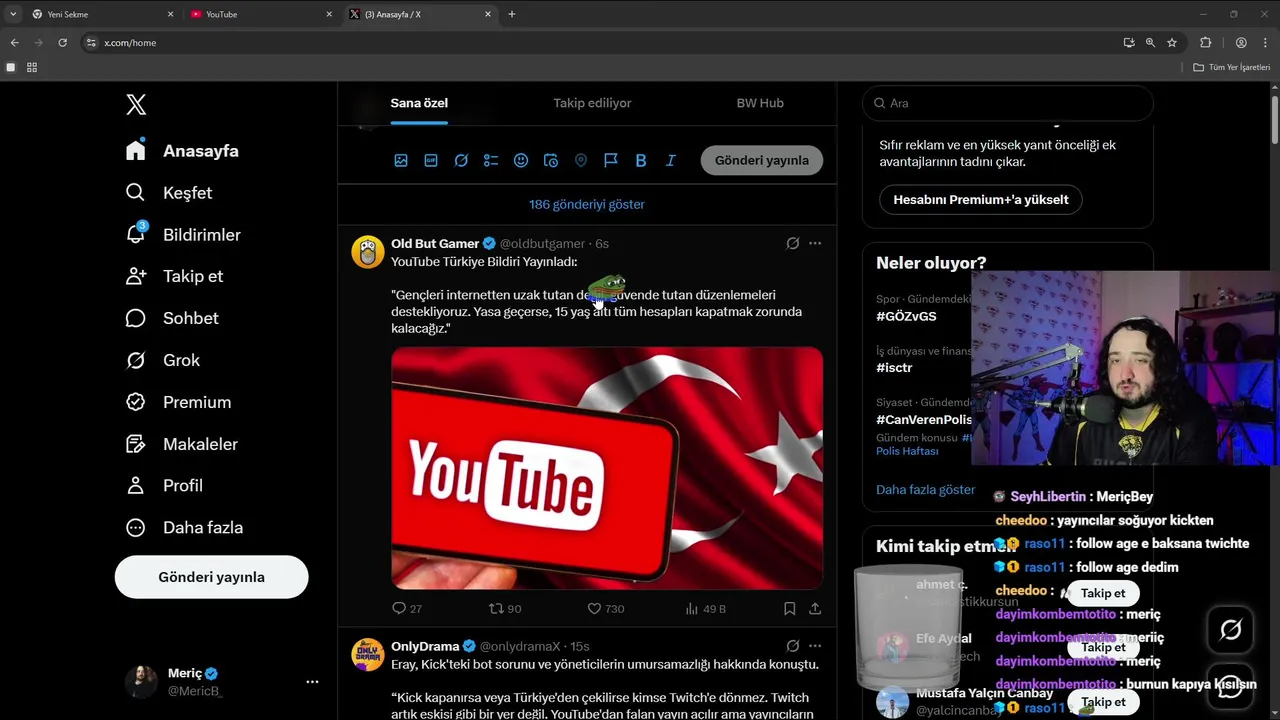View analytics of Old But Gamer post
The height and width of the screenshot is (720, 1280).
click(705, 608)
